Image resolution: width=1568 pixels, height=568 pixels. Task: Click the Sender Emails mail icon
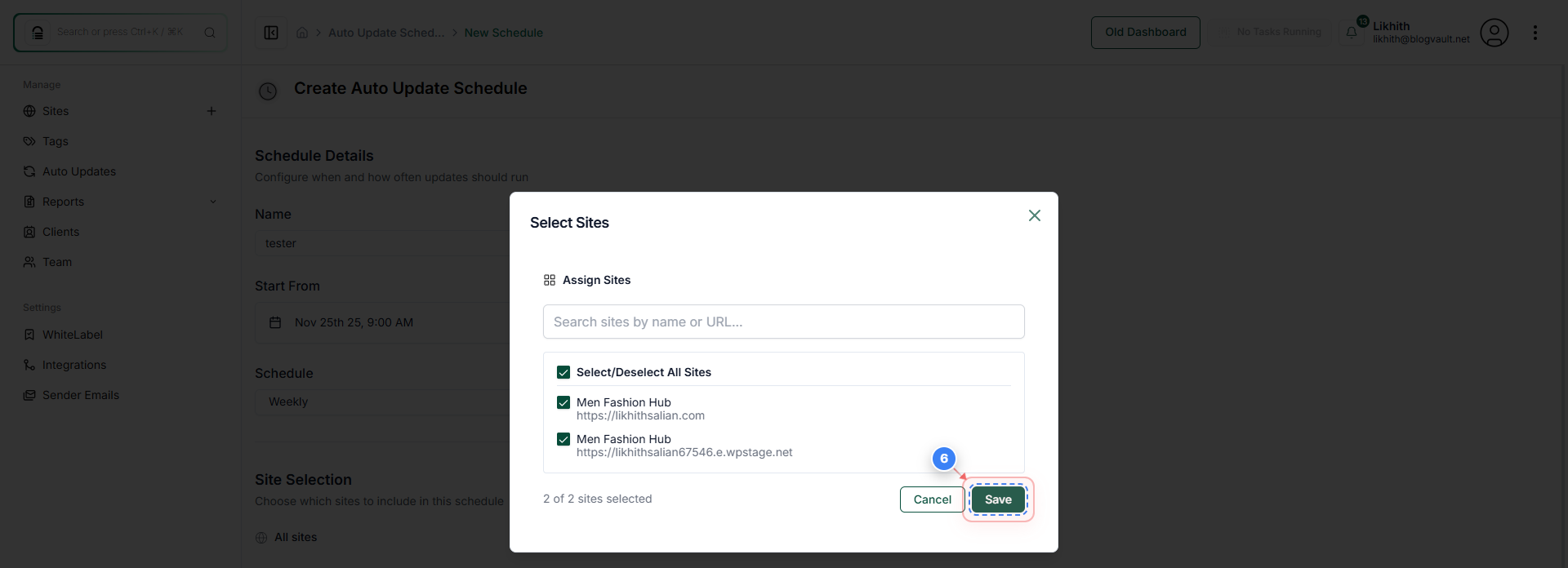coord(29,395)
